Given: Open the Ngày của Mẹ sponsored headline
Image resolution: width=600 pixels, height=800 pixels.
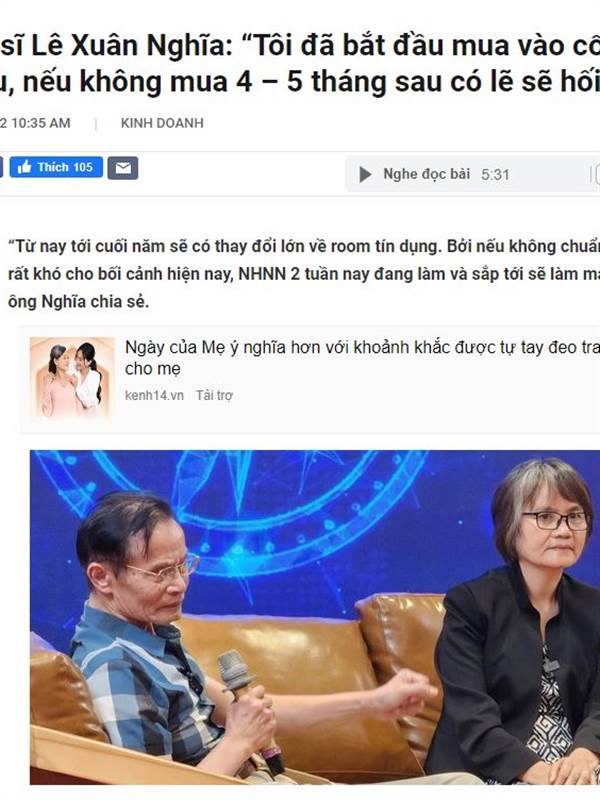Looking at the screenshot, I should tap(362, 357).
